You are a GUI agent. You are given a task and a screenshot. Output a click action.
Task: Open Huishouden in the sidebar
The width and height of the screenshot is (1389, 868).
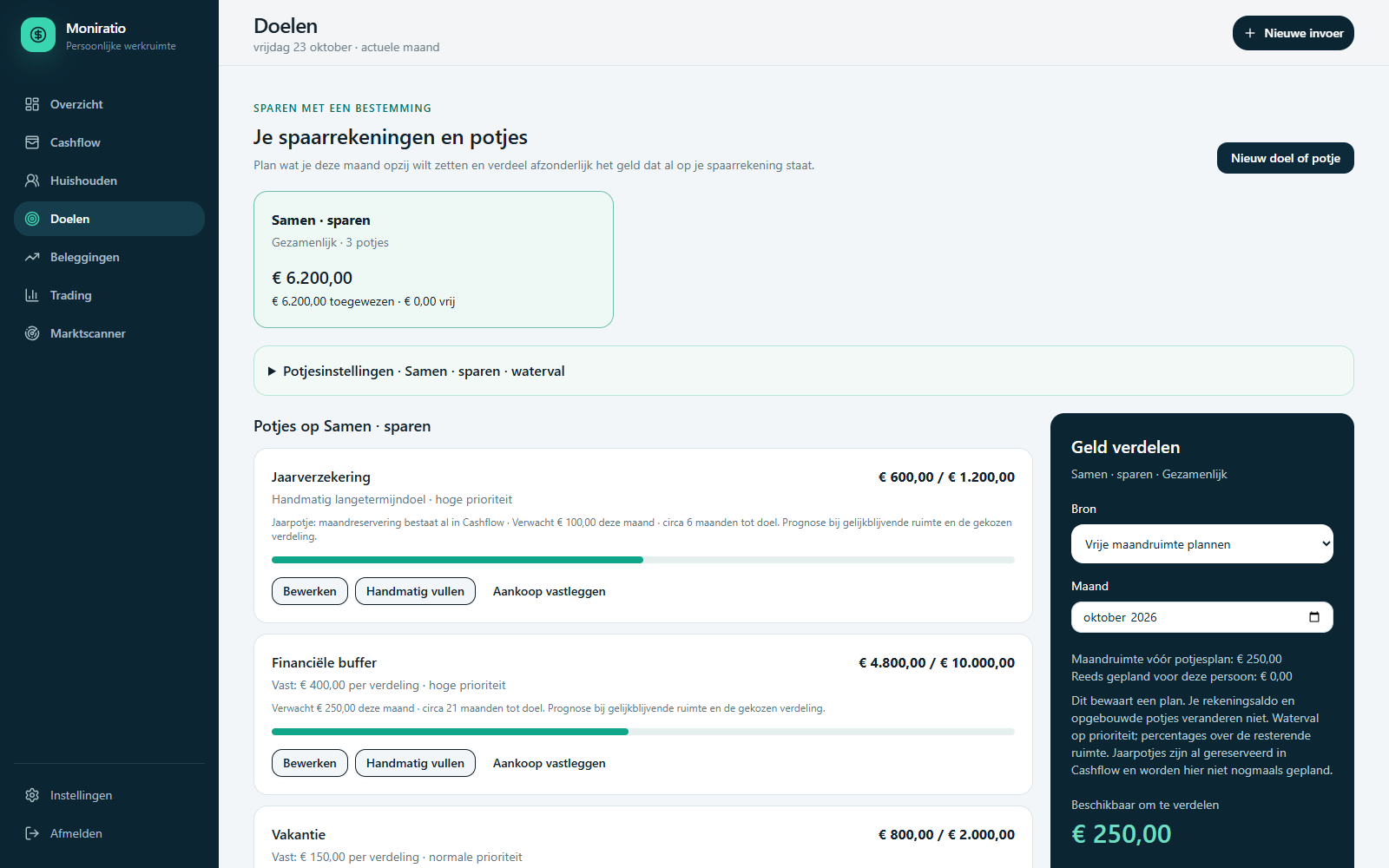pyautogui.click(x=109, y=181)
